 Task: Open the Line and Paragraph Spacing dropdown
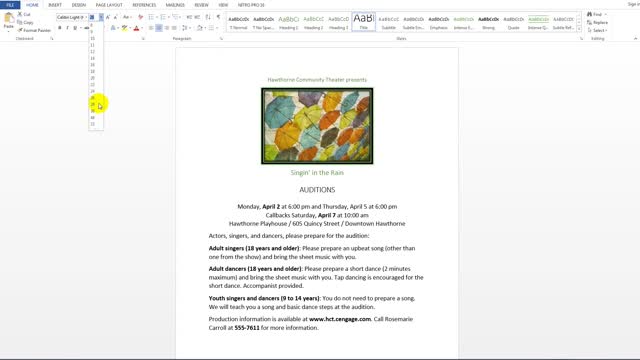point(185,28)
